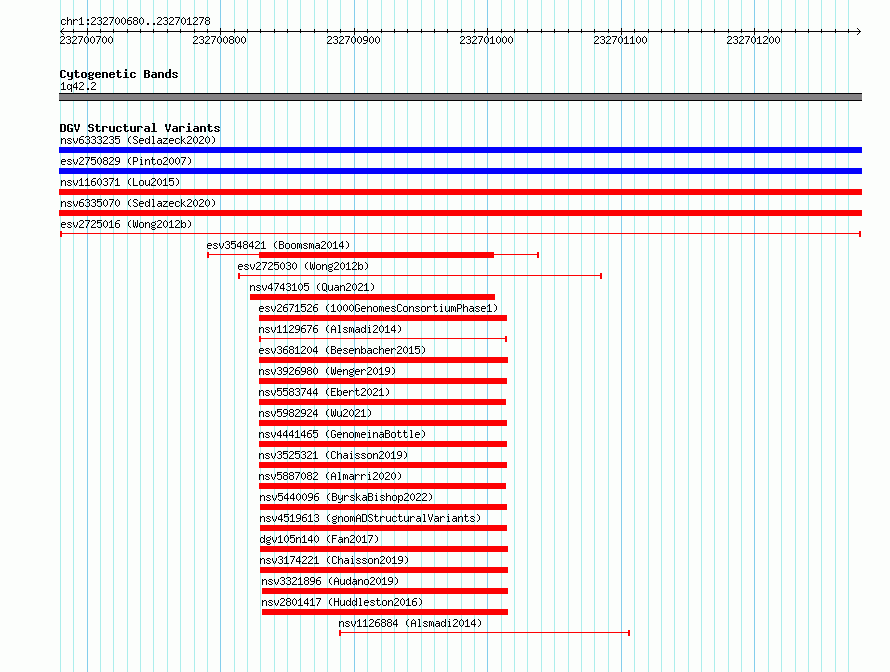890x672 pixels.
Task: Click nsv3525321 (Chaisson2019) label
Action: pos(333,455)
